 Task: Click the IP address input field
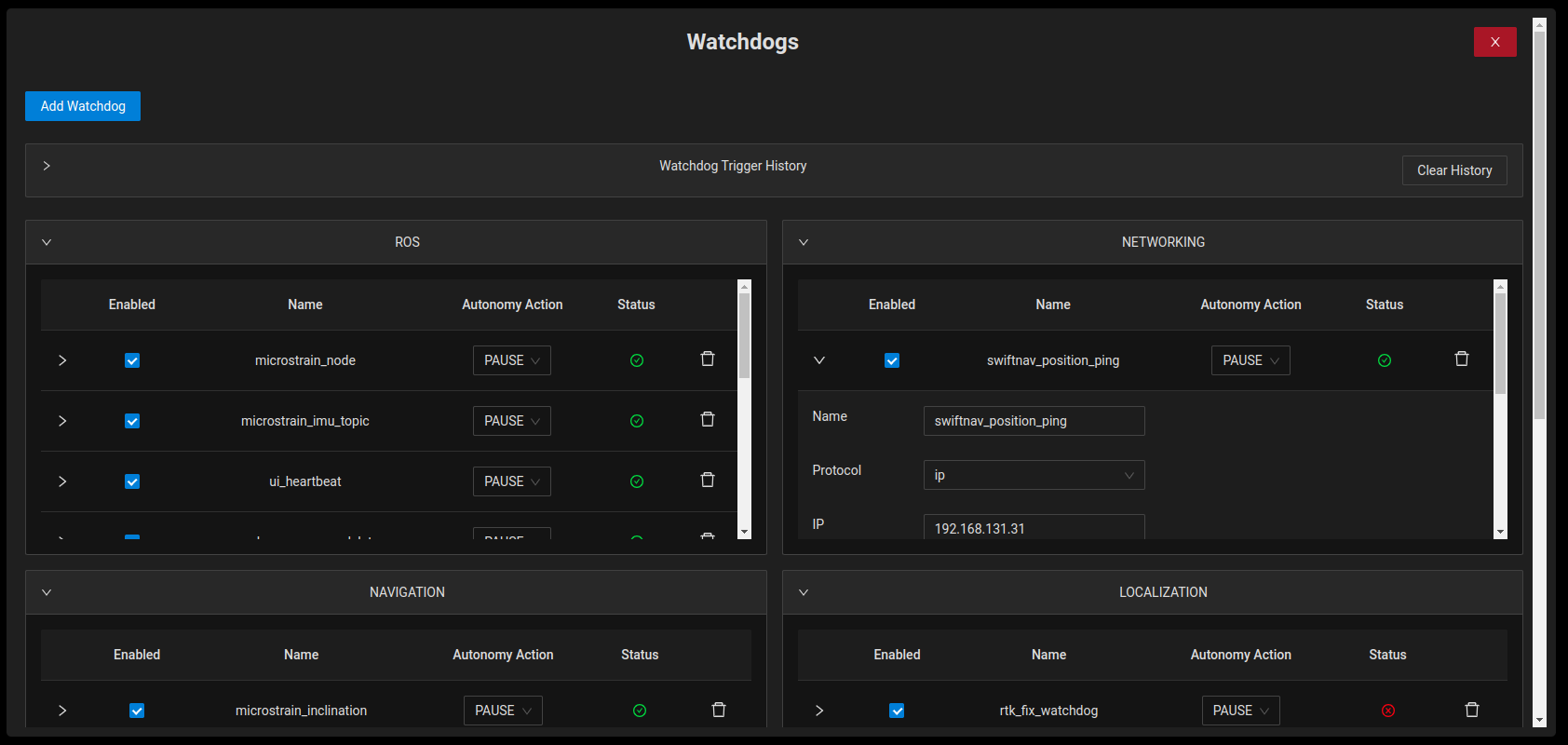click(x=1034, y=527)
